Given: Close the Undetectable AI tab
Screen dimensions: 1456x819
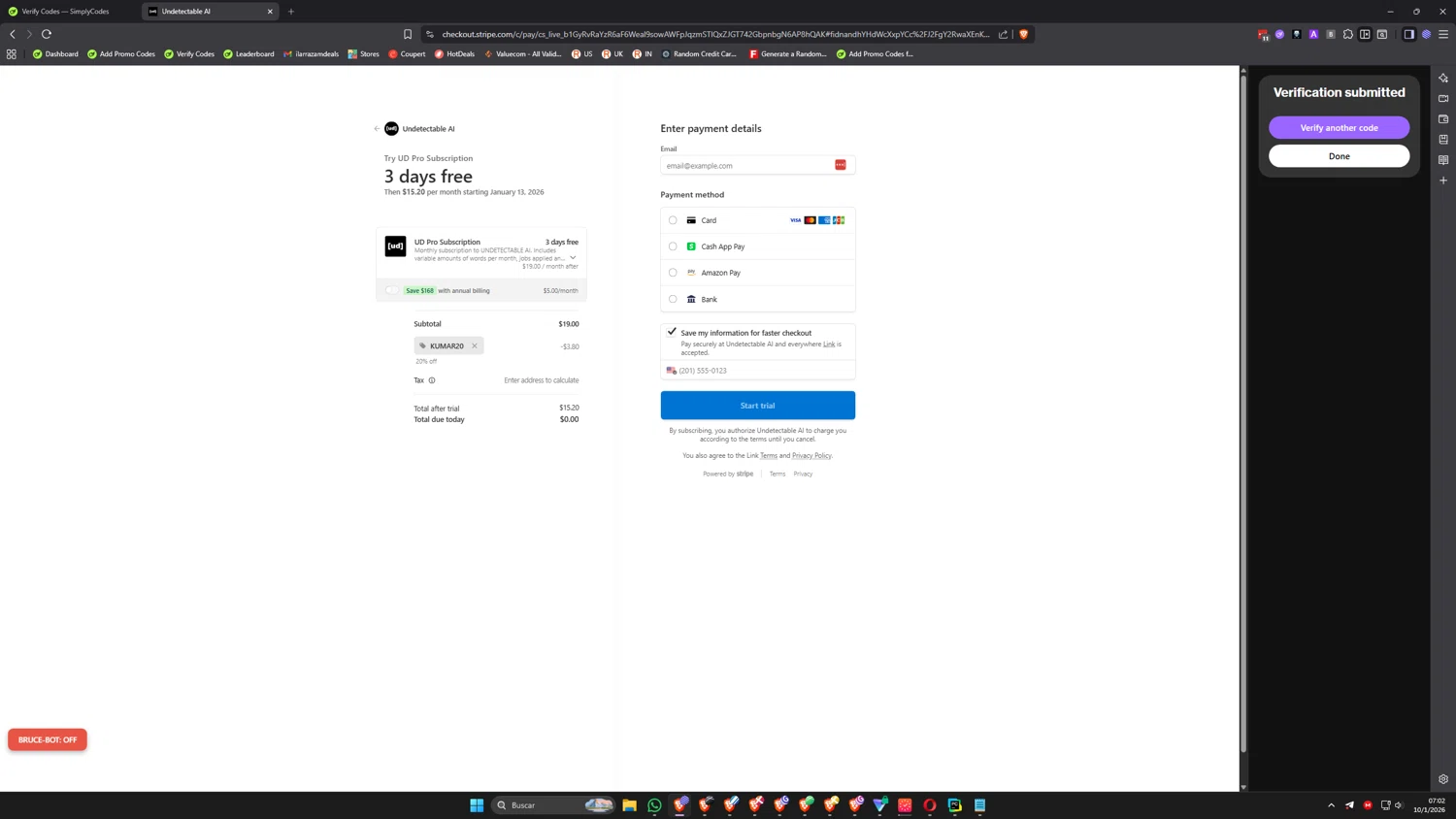Looking at the screenshot, I should pos(270,12).
